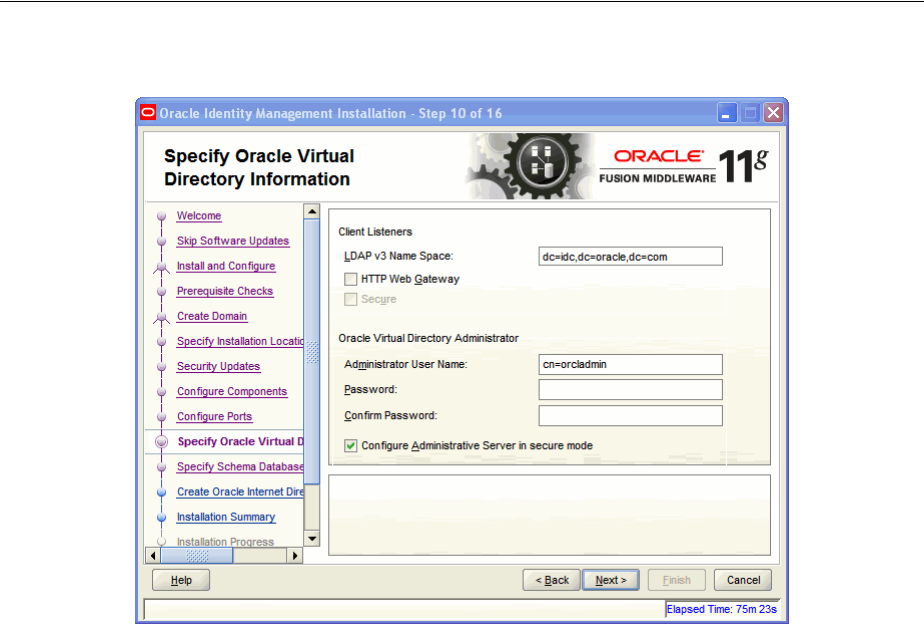This screenshot has width=924, height=624.
Task: Open the Help button
Action: (181, 580)
